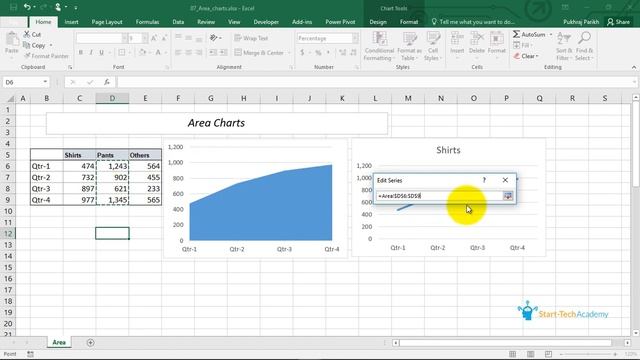
Task: Click the Insert Function fx icon
Action: 107,82
